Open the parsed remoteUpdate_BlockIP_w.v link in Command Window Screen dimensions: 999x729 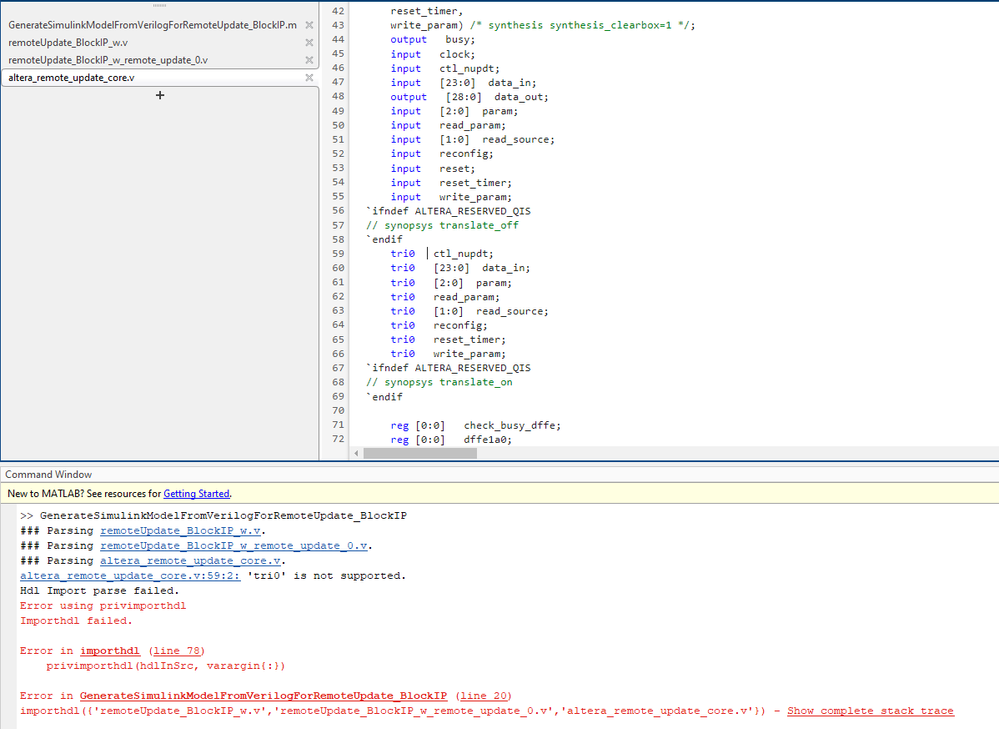tap(181, 531)
